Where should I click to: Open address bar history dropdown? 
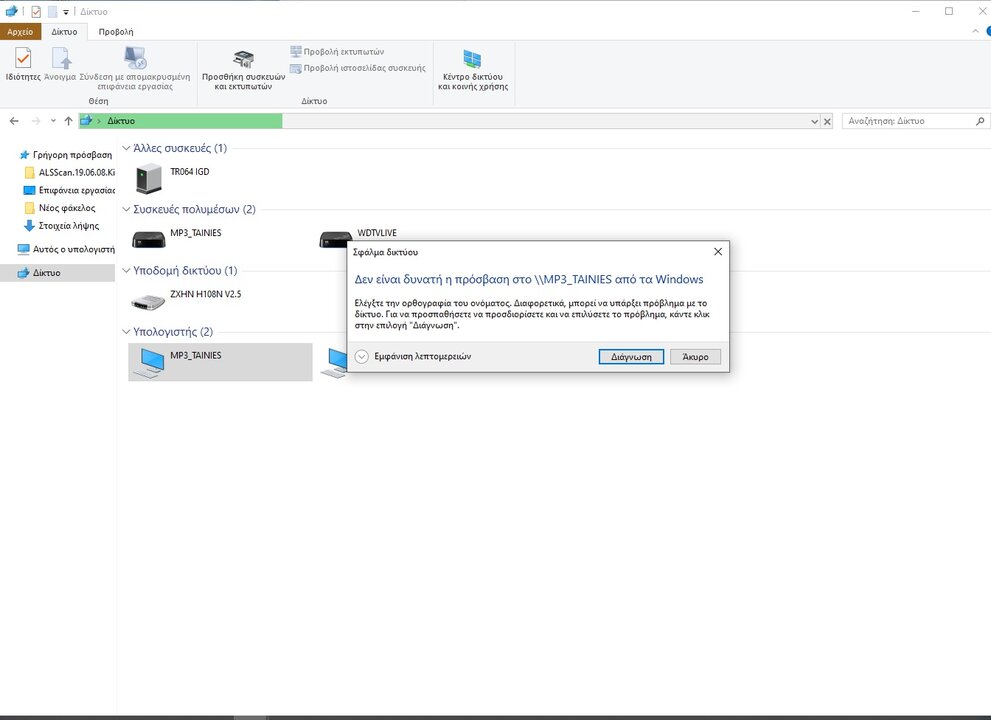[815, 121]
